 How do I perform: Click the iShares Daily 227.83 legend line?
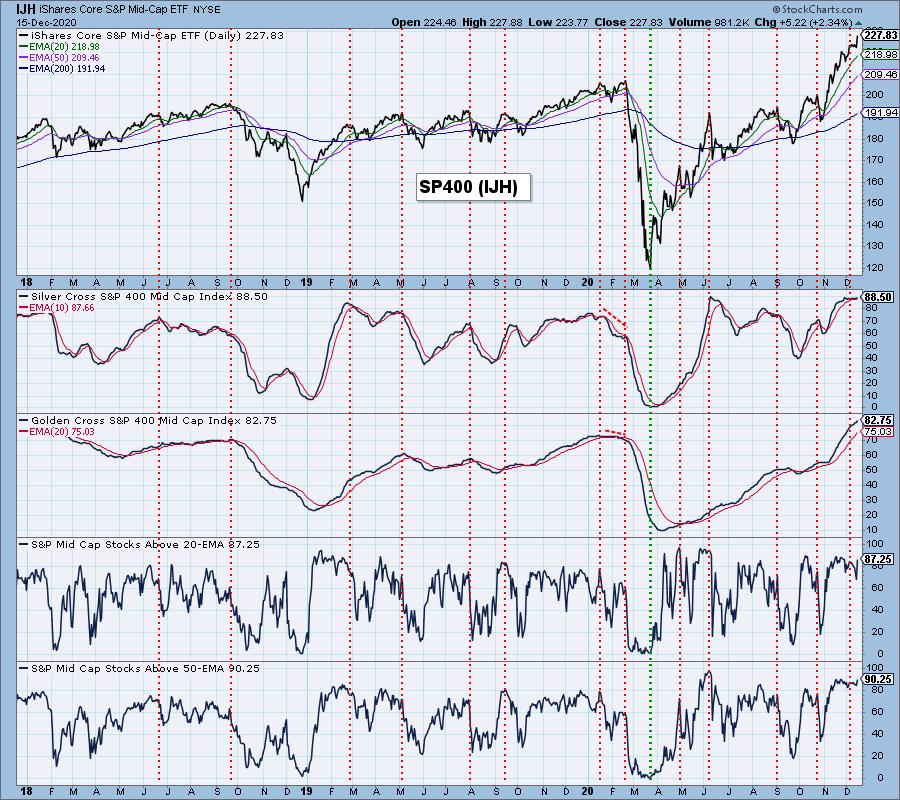pyautogui.click(x=152, y=35)
